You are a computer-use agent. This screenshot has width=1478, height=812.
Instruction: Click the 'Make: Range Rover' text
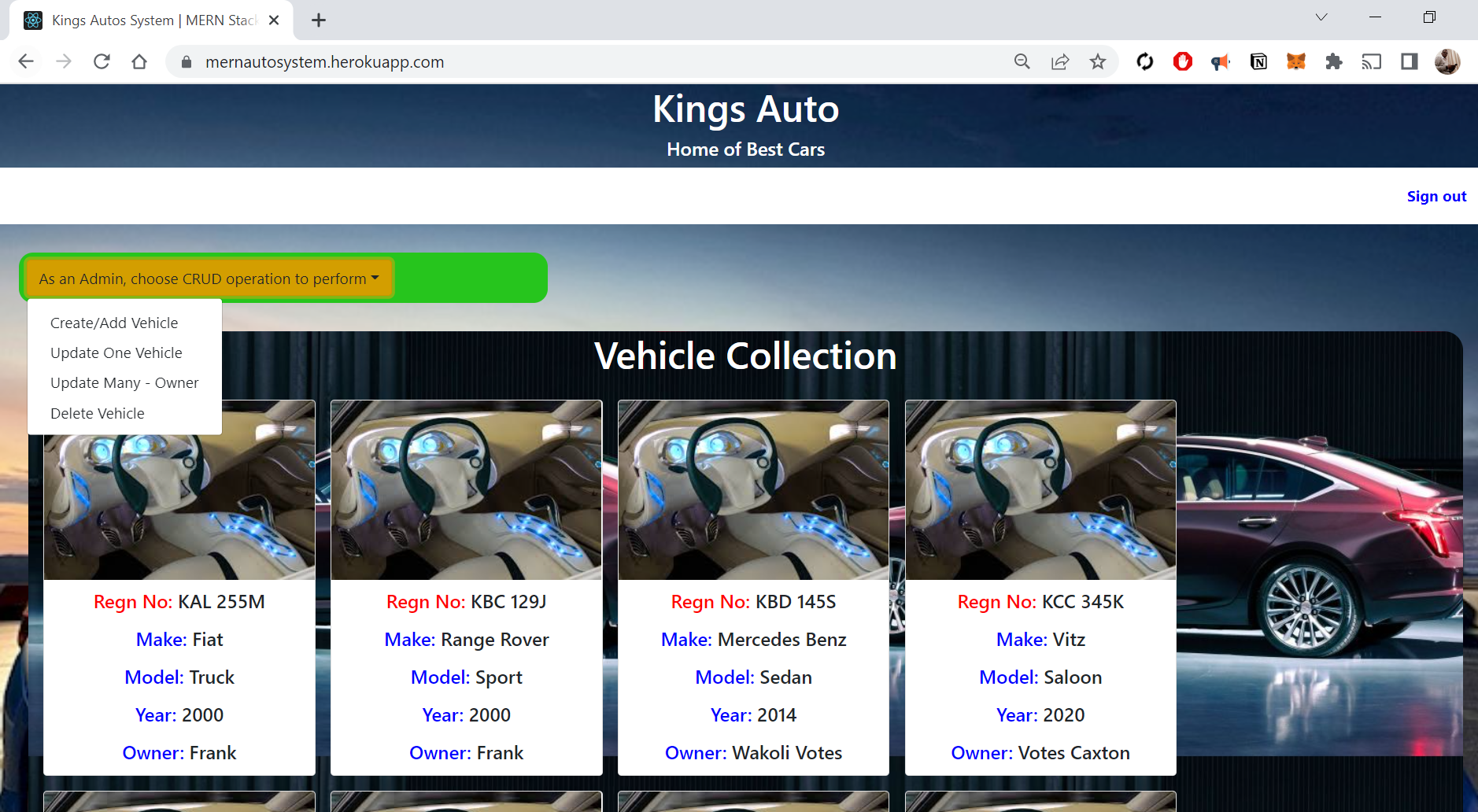467,640
